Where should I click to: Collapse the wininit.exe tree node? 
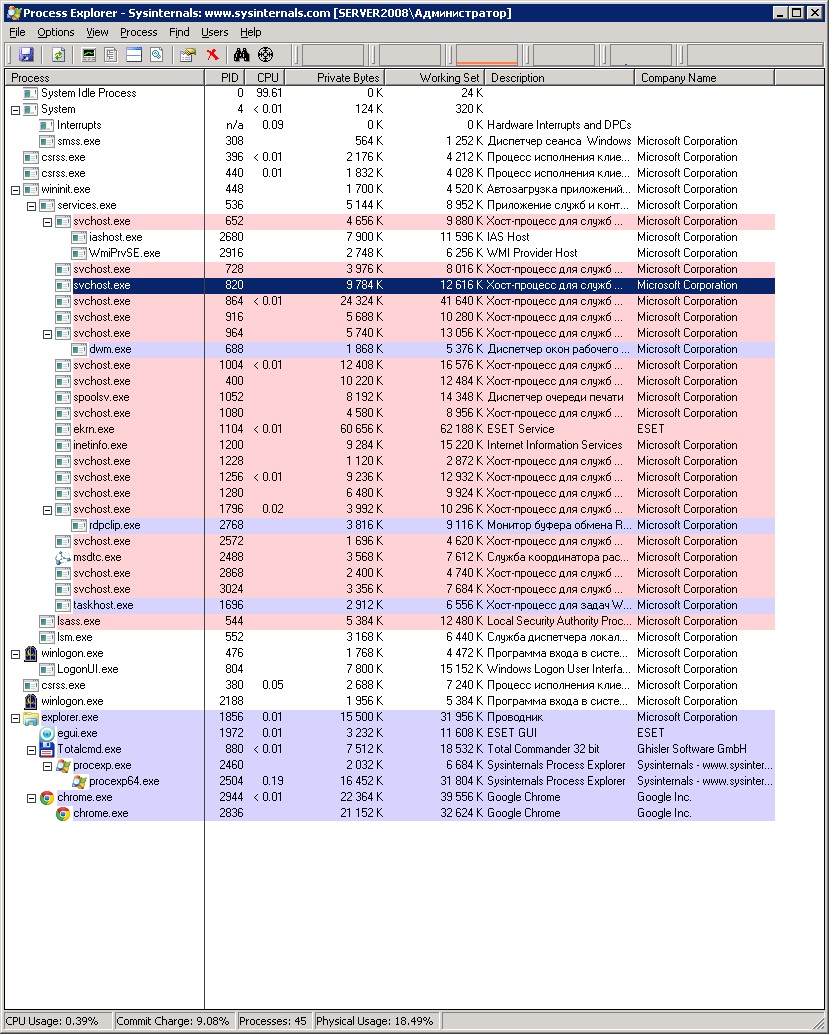(x=15, y=189)
